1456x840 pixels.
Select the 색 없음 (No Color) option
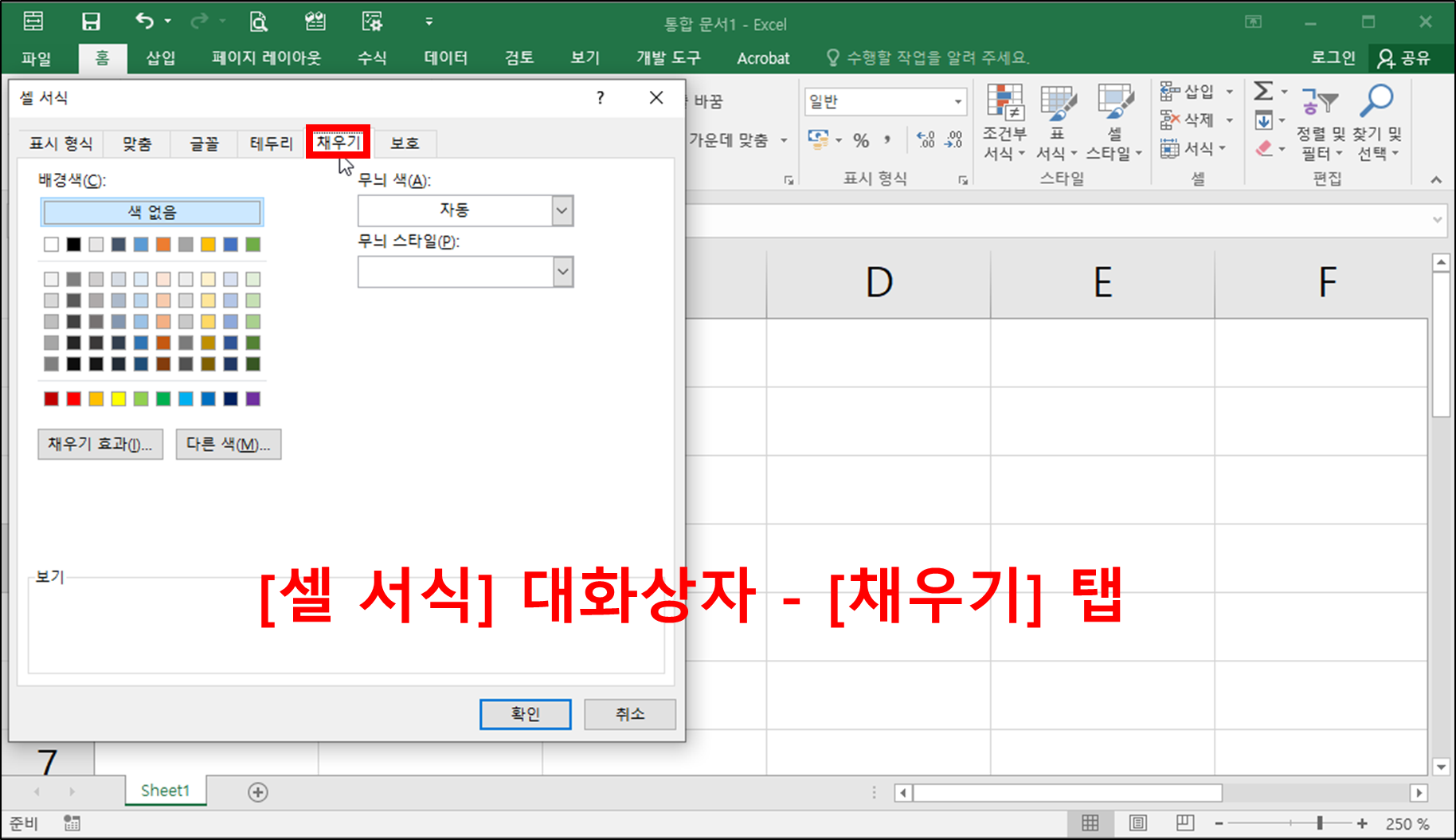pyautogui.click(x=151, y=211)
